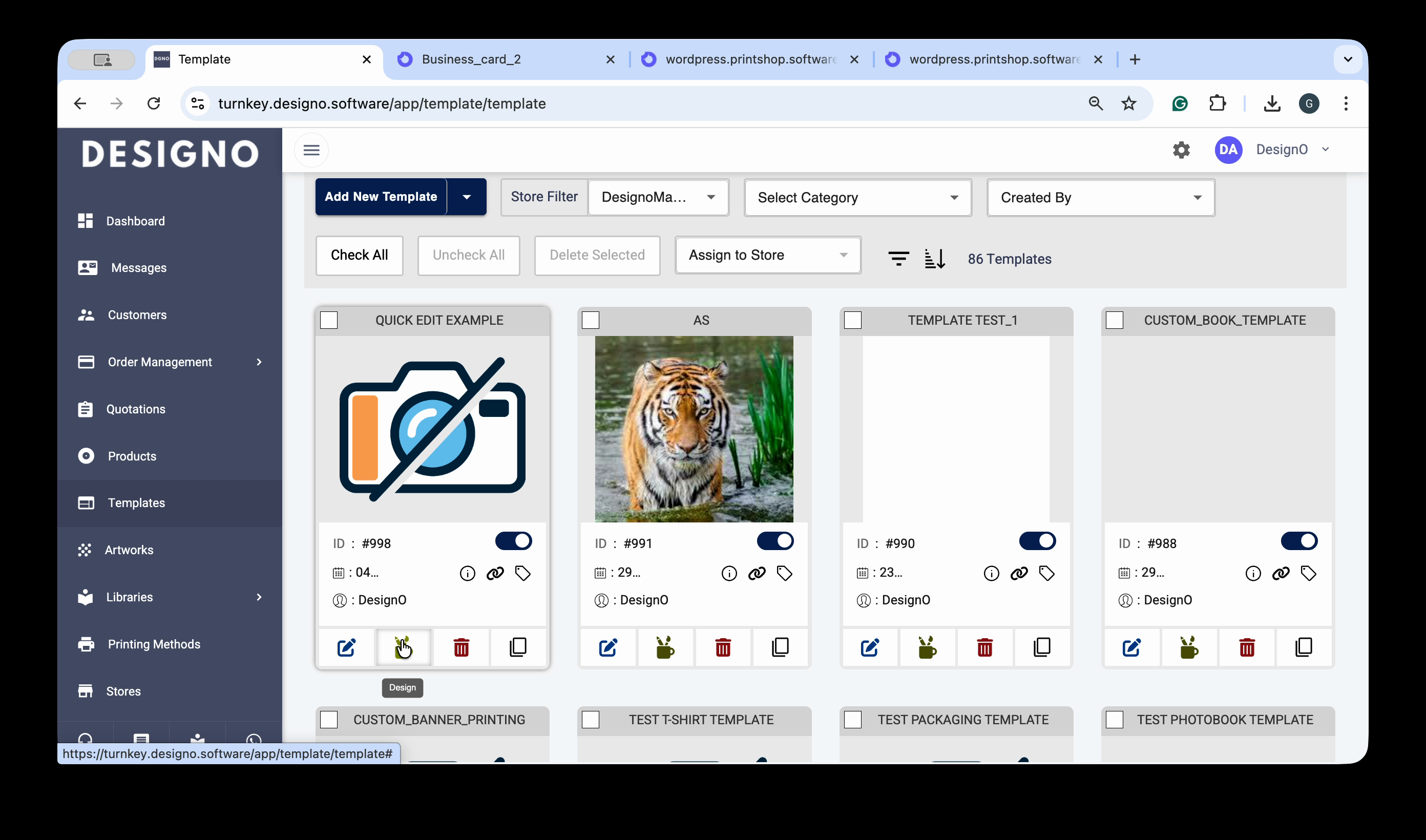The width and height of the screenshot is (1426, 840).
Task: Click link icon on AS template card
Action: [757, 573]
